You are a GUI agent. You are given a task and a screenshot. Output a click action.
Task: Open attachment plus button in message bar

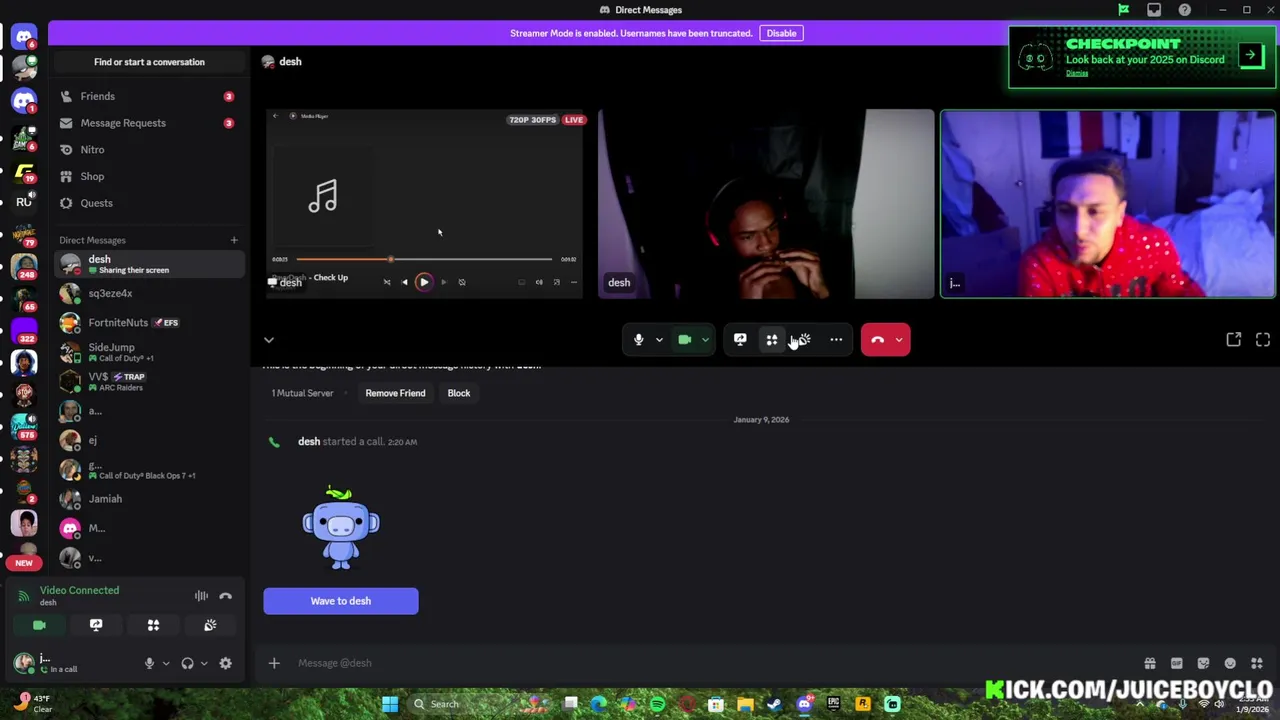(x=274, y=663)
